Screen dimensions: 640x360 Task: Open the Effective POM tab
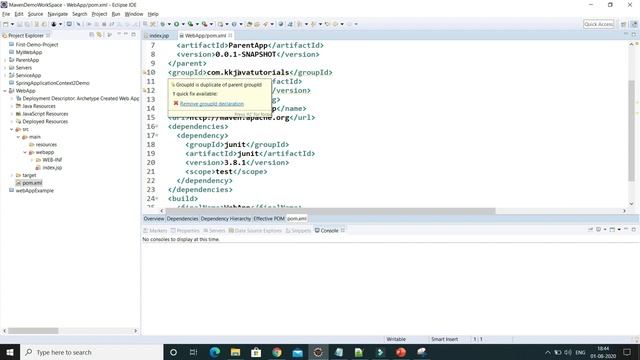click(x=269, y=219)
